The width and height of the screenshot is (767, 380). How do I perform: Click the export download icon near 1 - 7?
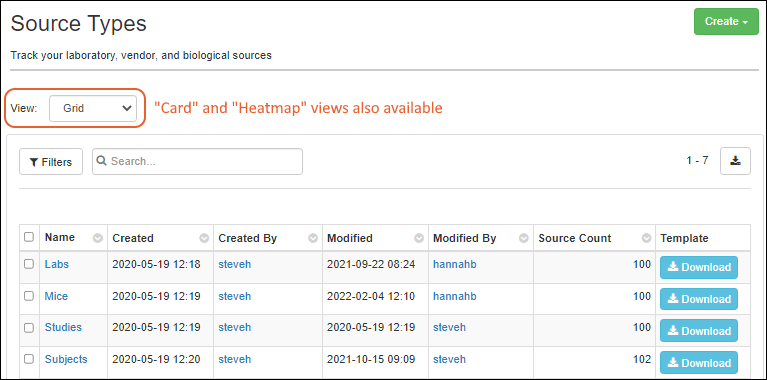(x=735, y=161)
